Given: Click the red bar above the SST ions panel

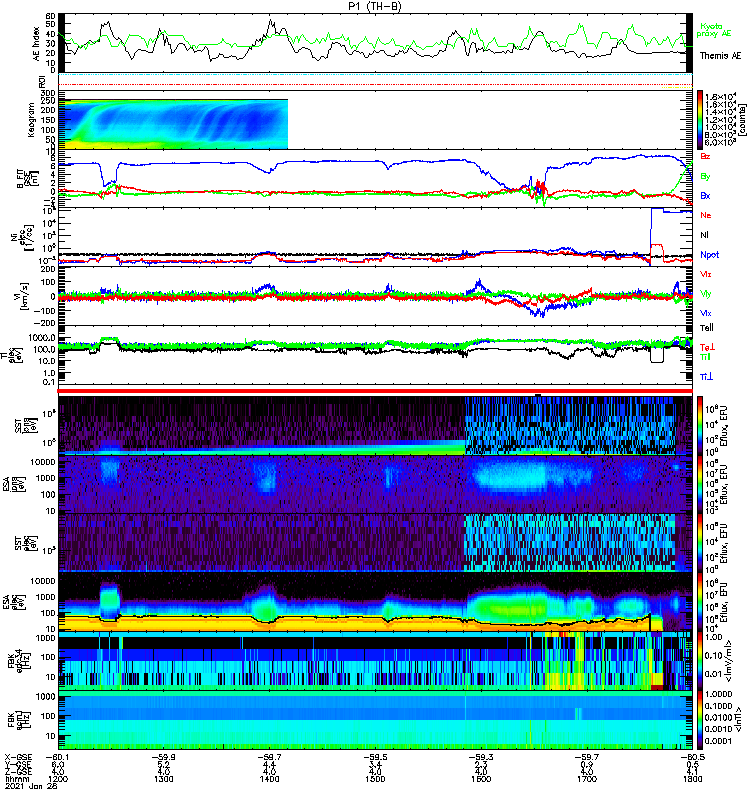Looking at the screenshot, I should [x=375, y=391].
